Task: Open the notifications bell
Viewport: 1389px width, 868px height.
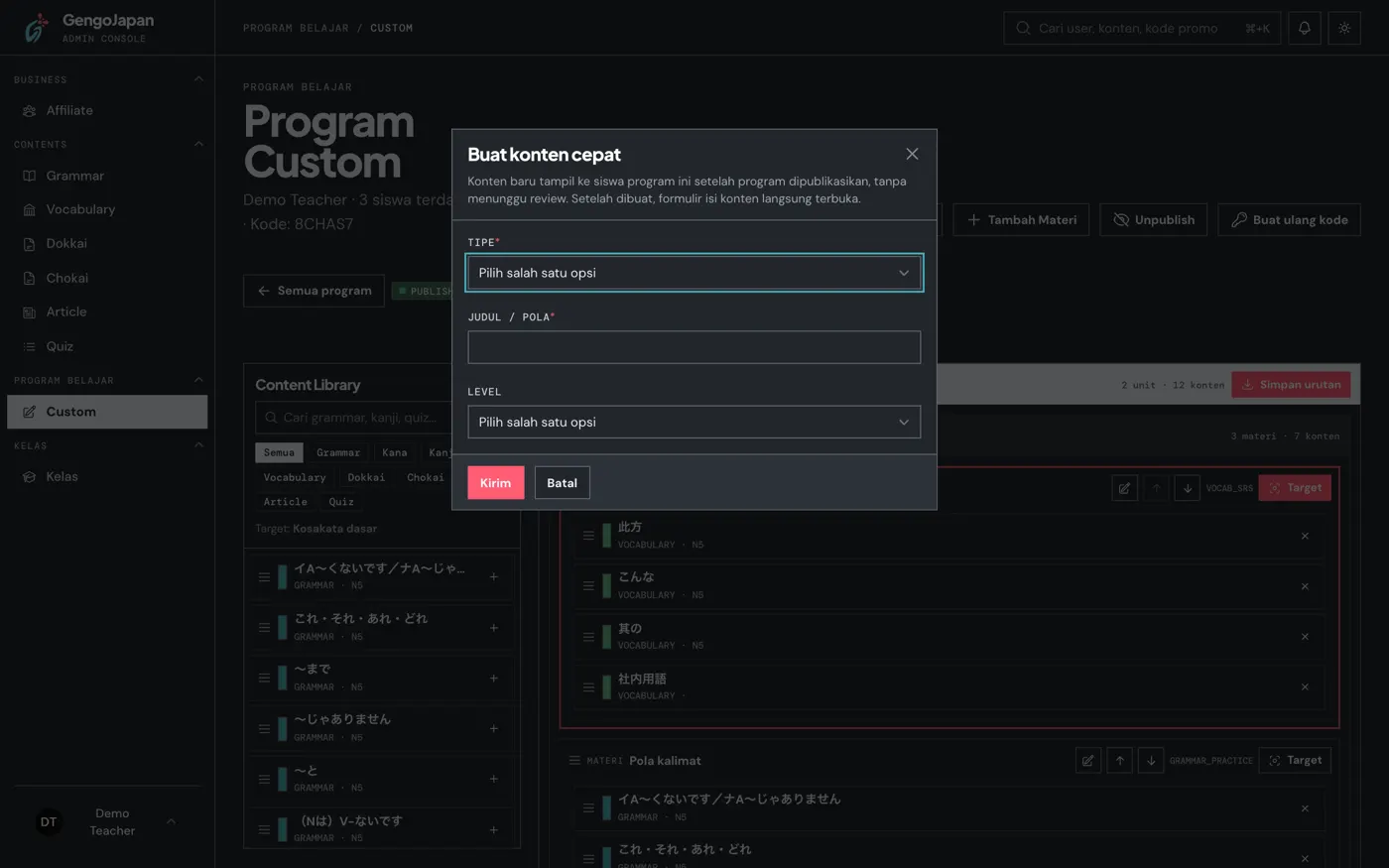Action: [x=1304, y=28]
